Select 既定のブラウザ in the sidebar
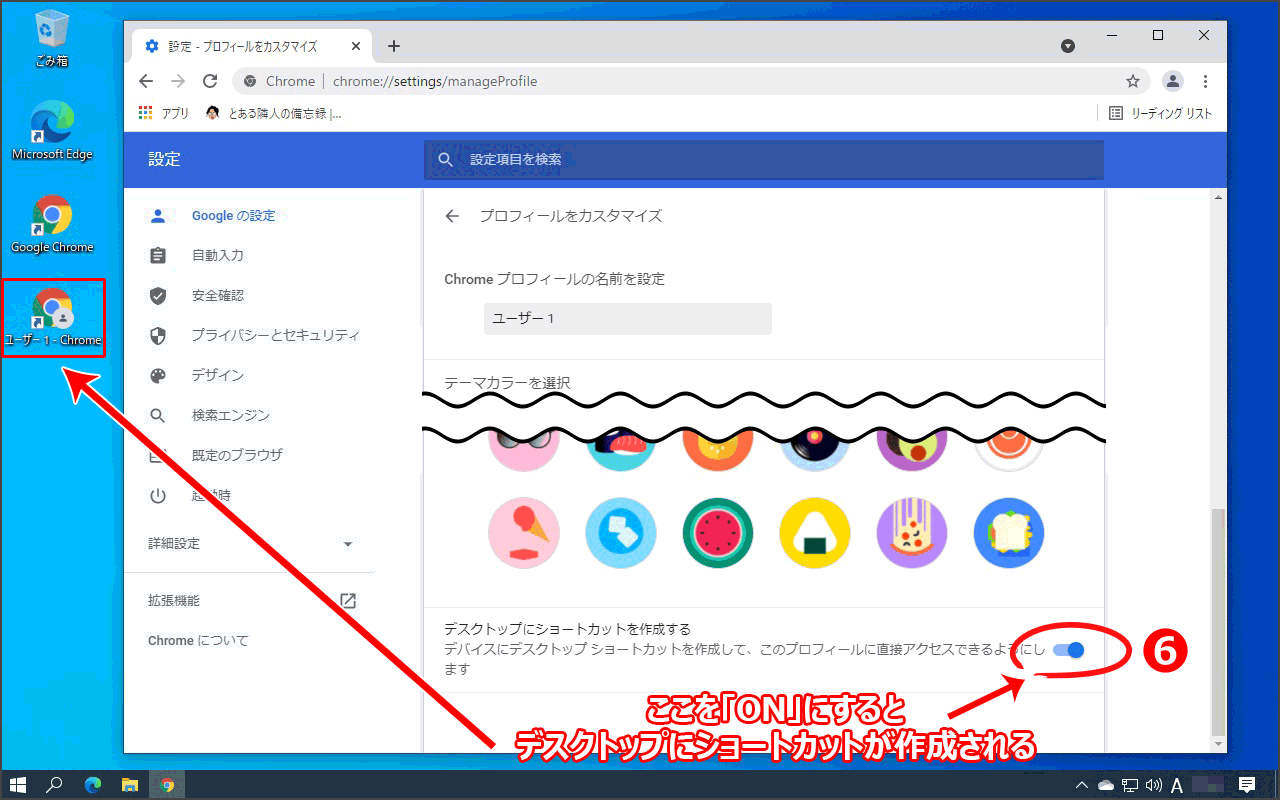This screenshot has height=800, width=1280. tap(237, 455)
